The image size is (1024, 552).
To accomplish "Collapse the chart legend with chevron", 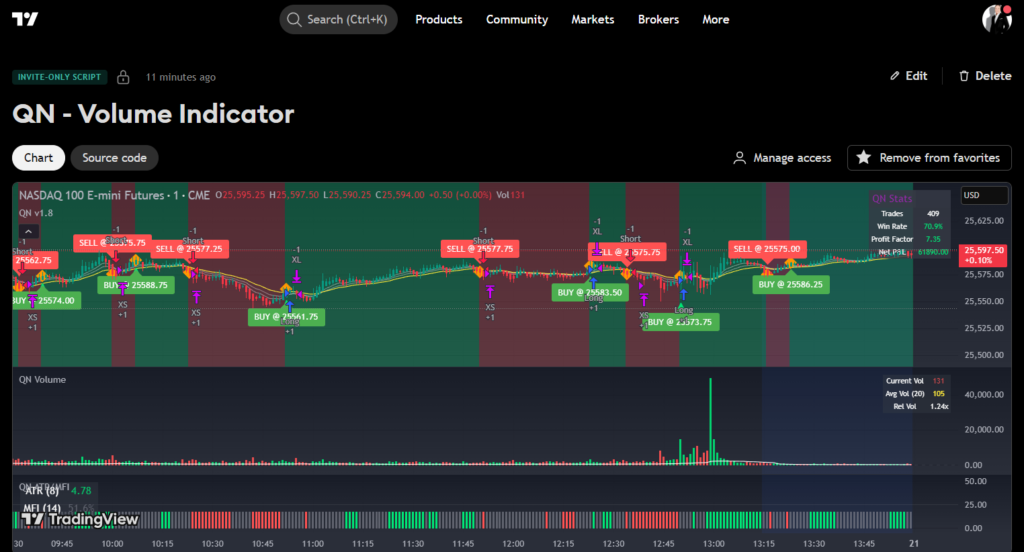I will pyautogui.click(x=28, y=231).
